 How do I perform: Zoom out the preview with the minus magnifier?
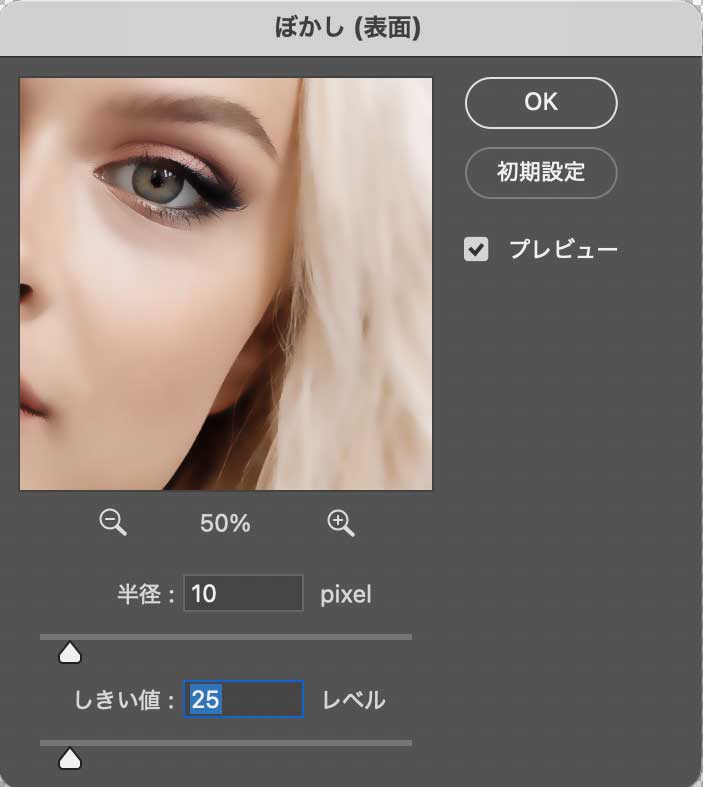[113, 522]
